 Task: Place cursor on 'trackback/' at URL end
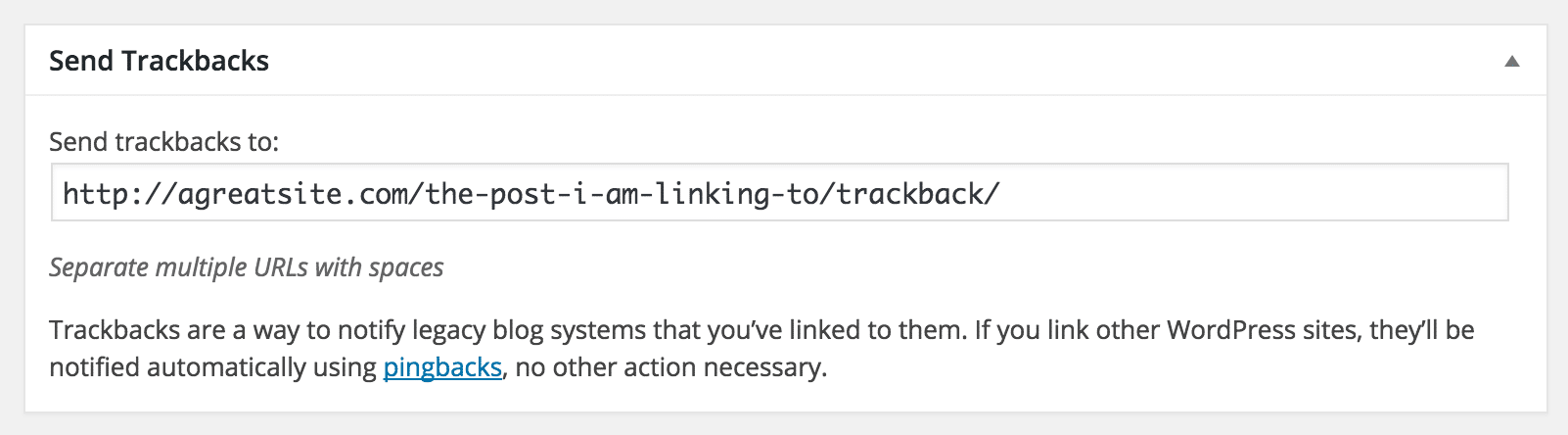point(917,194)
